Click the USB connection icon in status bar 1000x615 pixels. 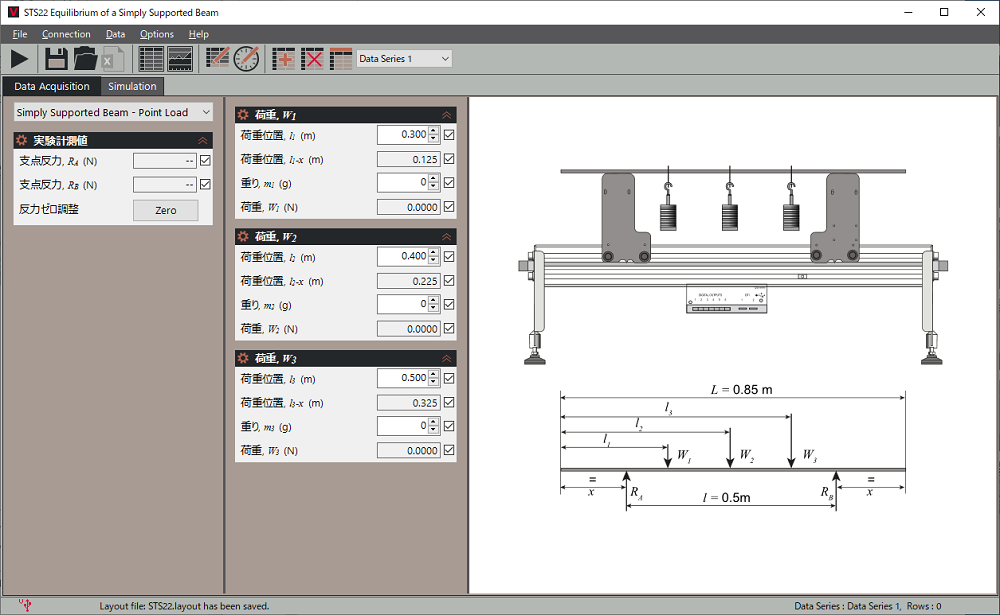[x=26, y=605]
